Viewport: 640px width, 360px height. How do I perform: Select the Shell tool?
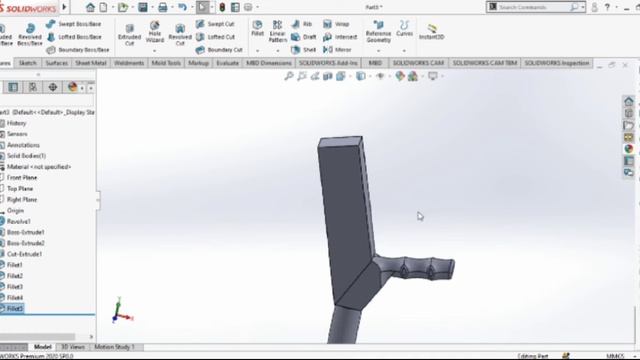(304, 50)
